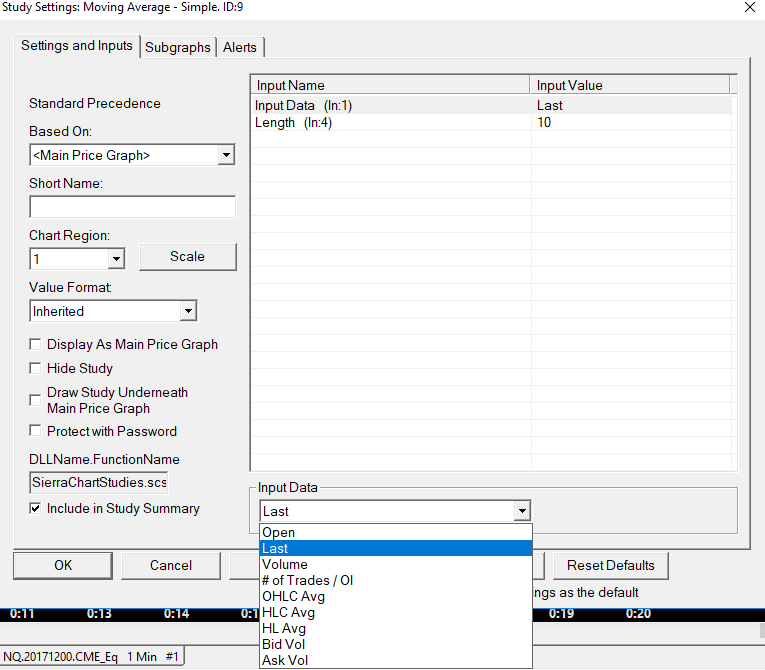765x670 pixels.
Task: Open the Alerts tab
Action: click(x=240, y=47)
